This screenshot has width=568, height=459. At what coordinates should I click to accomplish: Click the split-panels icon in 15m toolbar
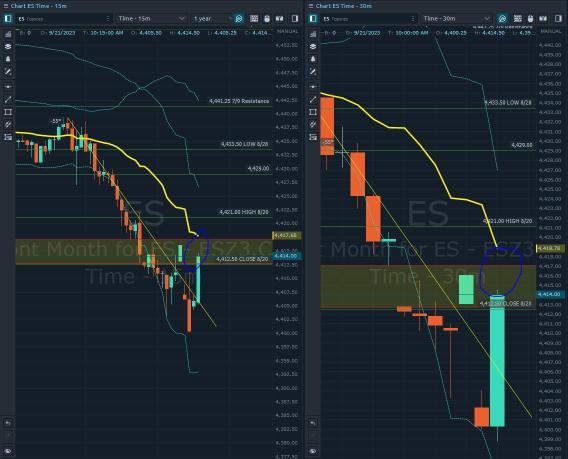[279, 18]
